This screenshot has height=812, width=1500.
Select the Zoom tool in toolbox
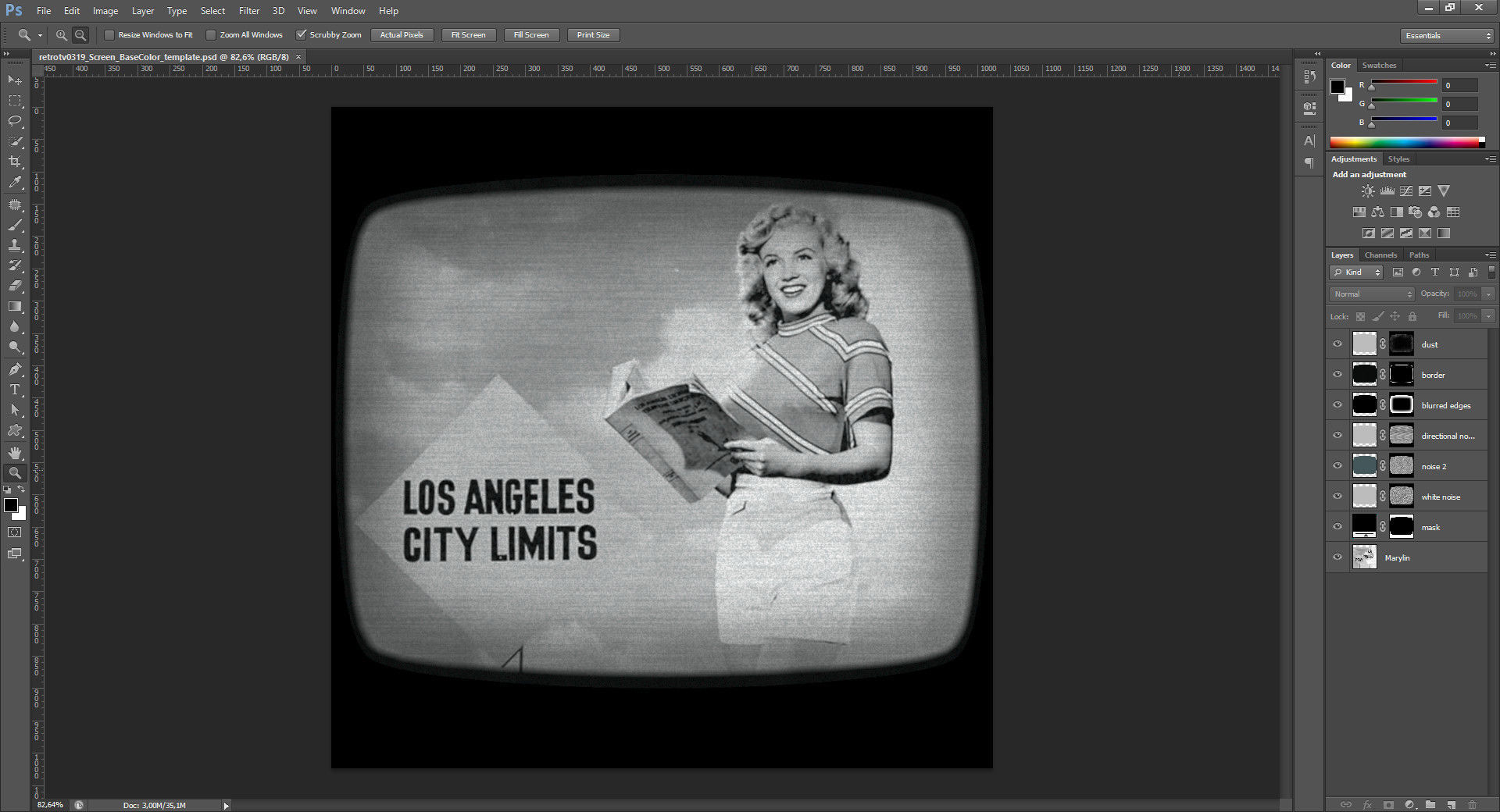coord(15,473)
